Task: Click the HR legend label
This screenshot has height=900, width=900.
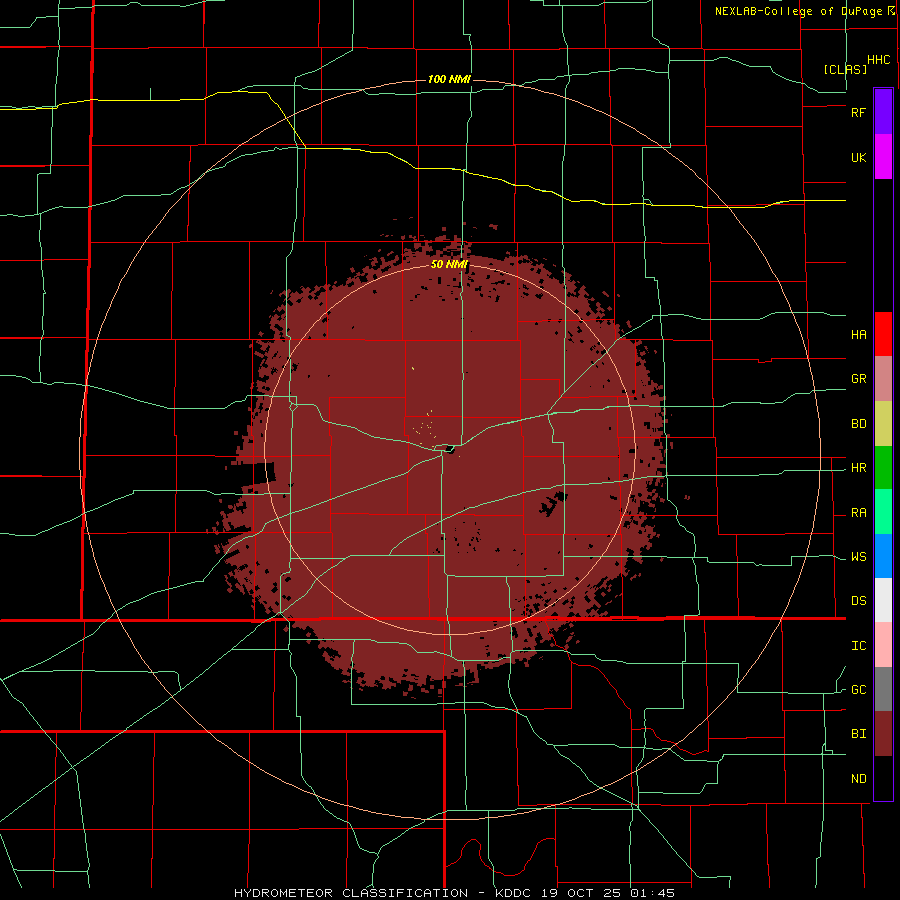Action: pyautogui.click(x=858, y=468)
